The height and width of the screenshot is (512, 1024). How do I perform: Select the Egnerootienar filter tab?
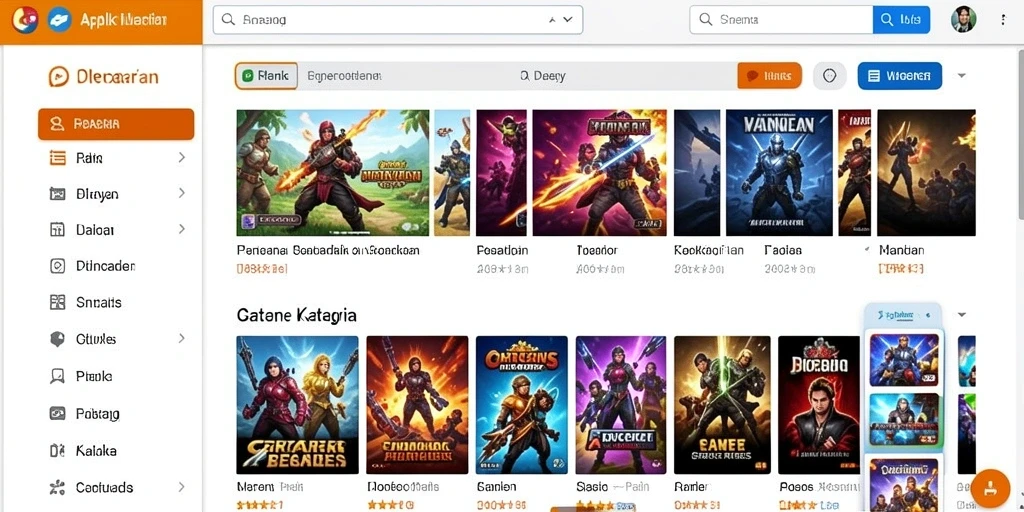344,76
